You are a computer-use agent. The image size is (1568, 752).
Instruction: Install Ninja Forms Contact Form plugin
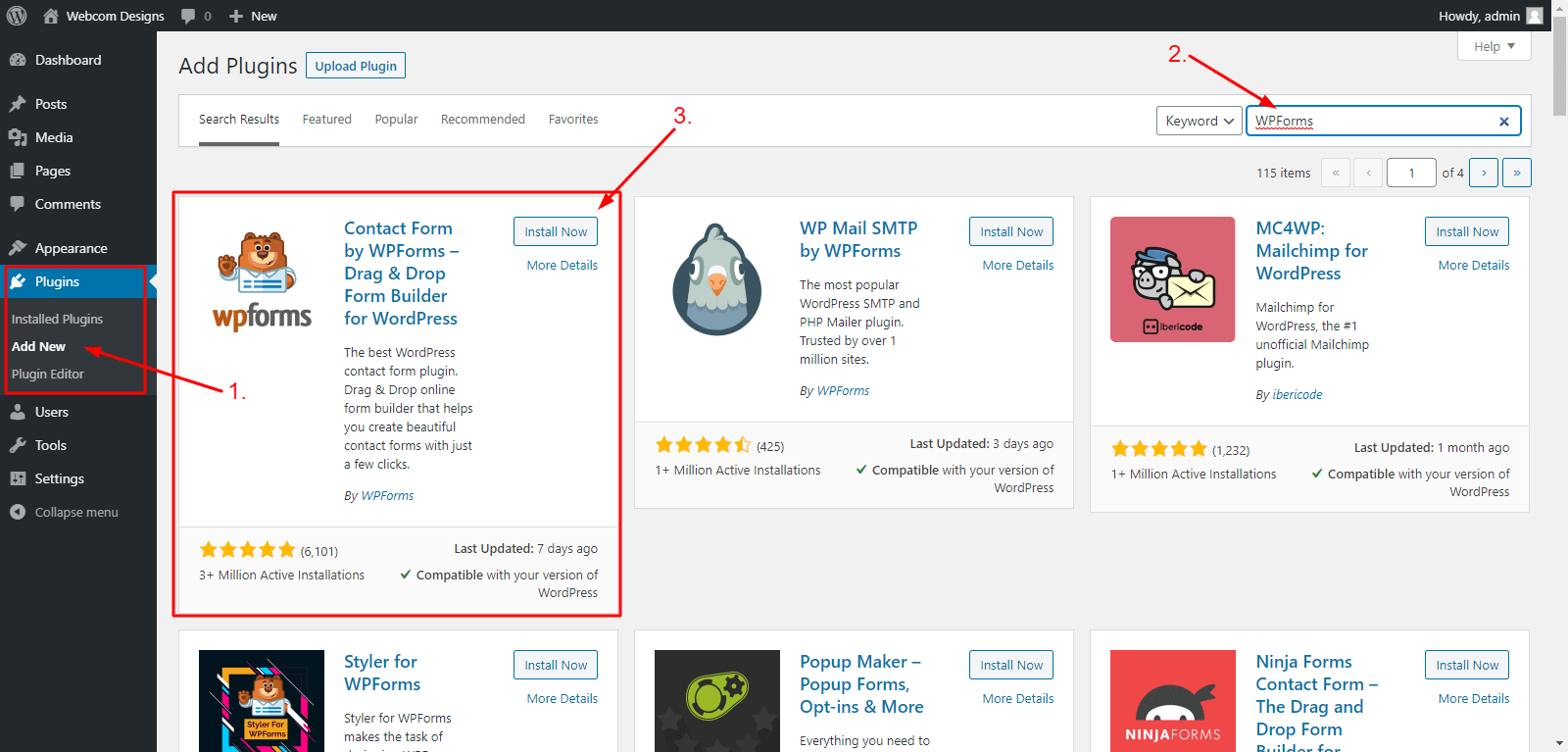click(1467, 665)
